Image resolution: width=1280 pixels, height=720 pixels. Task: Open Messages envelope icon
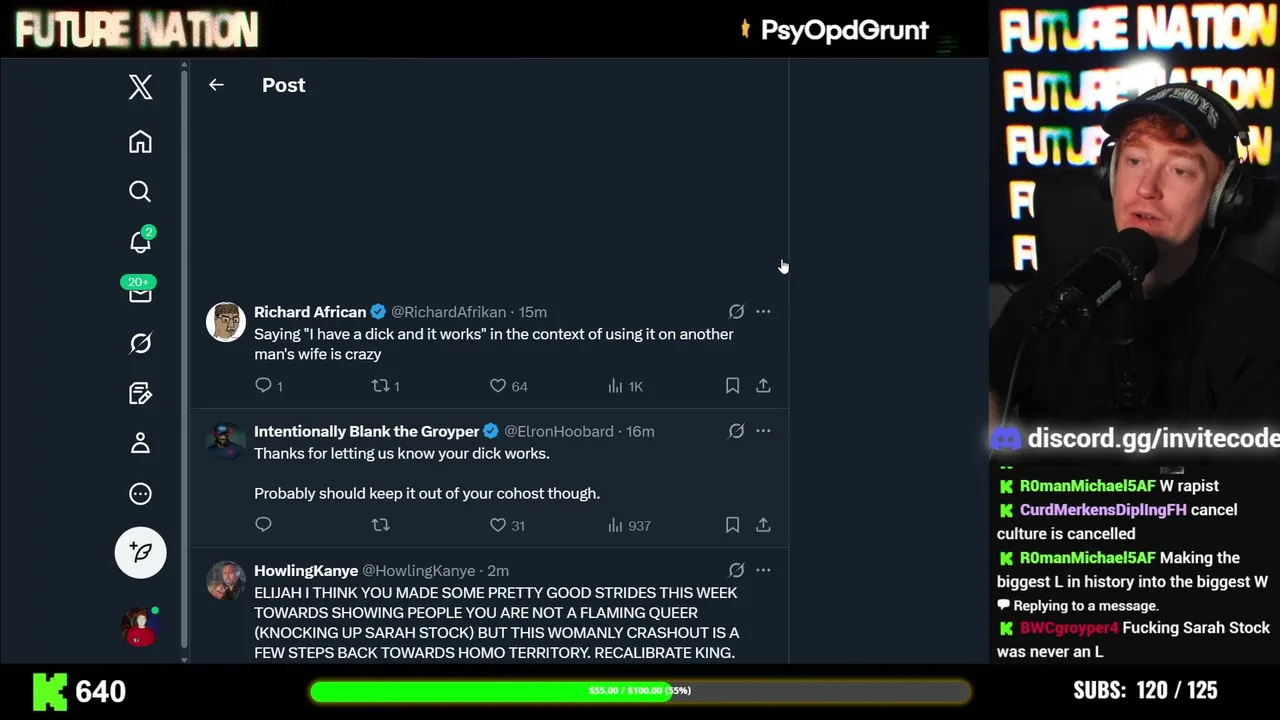point(140,294)
